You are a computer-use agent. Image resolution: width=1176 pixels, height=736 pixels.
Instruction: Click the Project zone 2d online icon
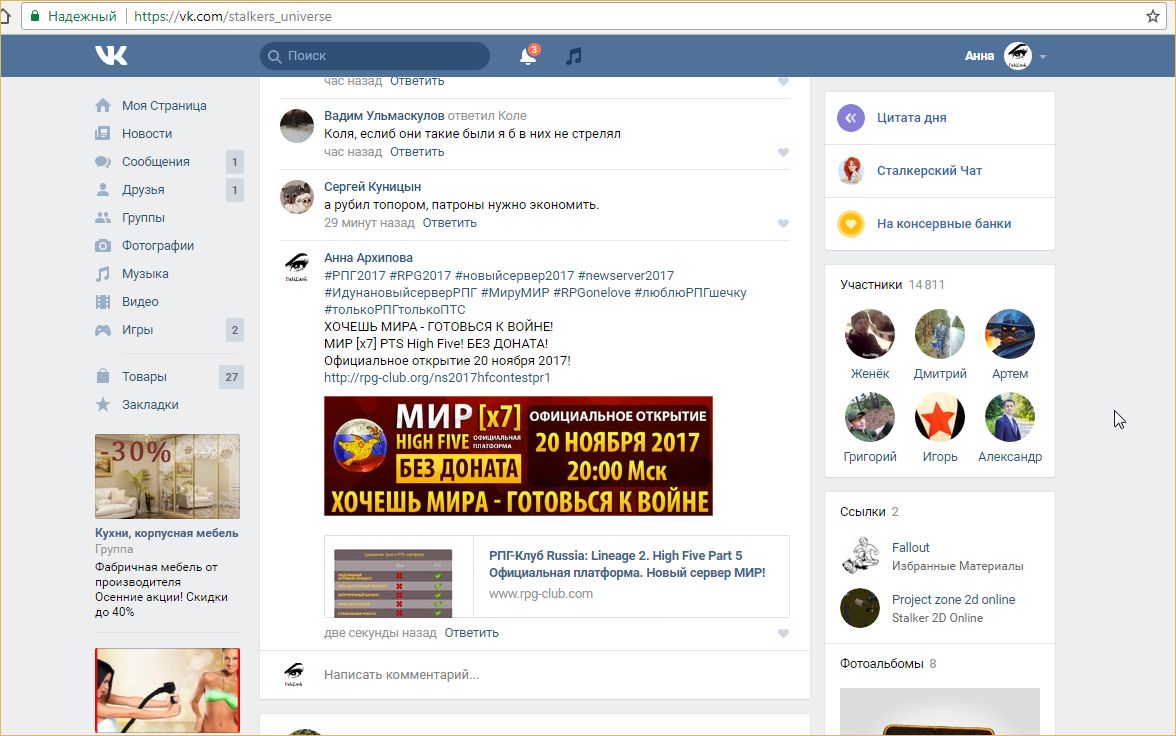point(860,608)
